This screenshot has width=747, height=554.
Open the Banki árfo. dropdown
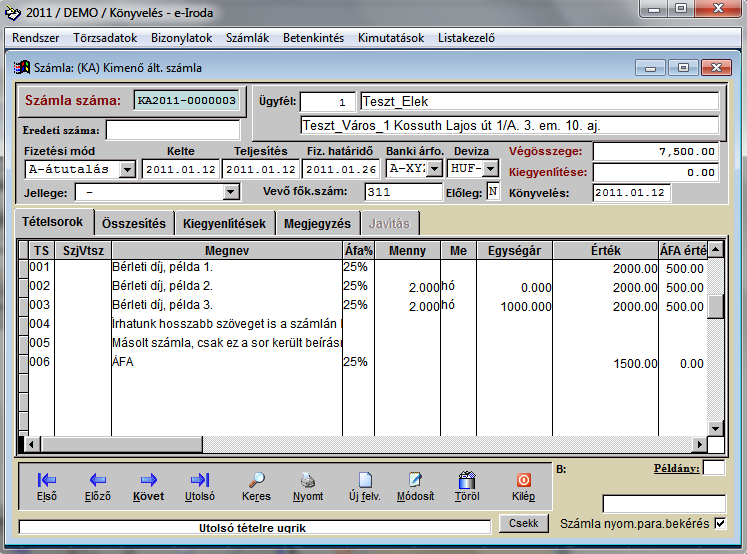[434, 169]
